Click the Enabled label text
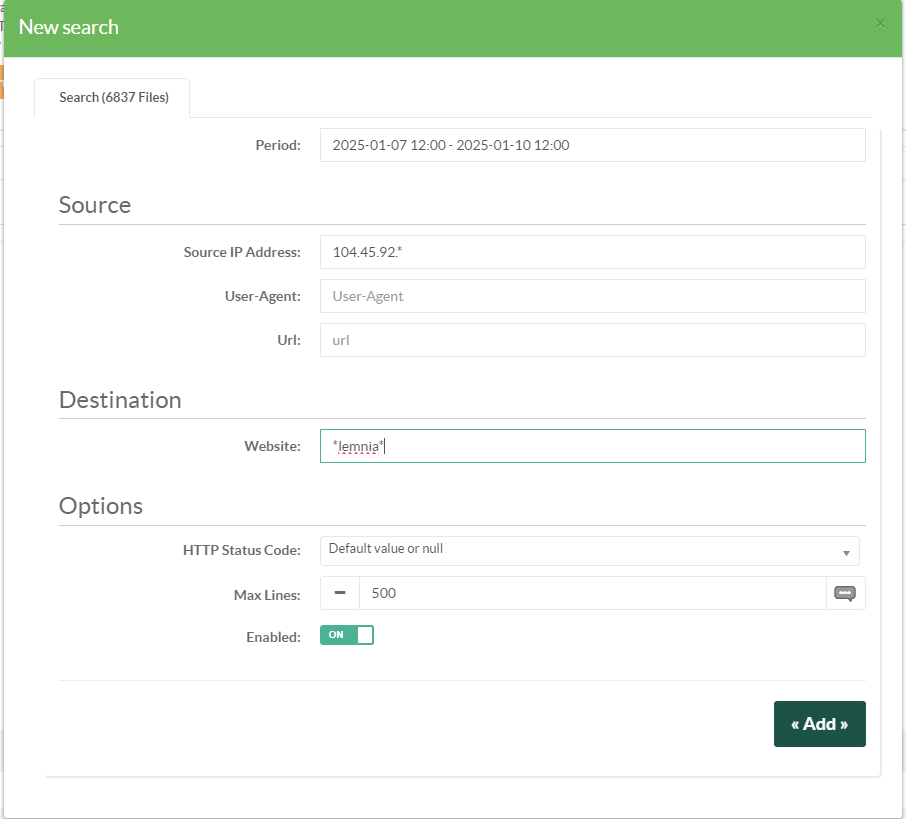The image size is (906, 819). pyautogui.click(x=273, y=637)
